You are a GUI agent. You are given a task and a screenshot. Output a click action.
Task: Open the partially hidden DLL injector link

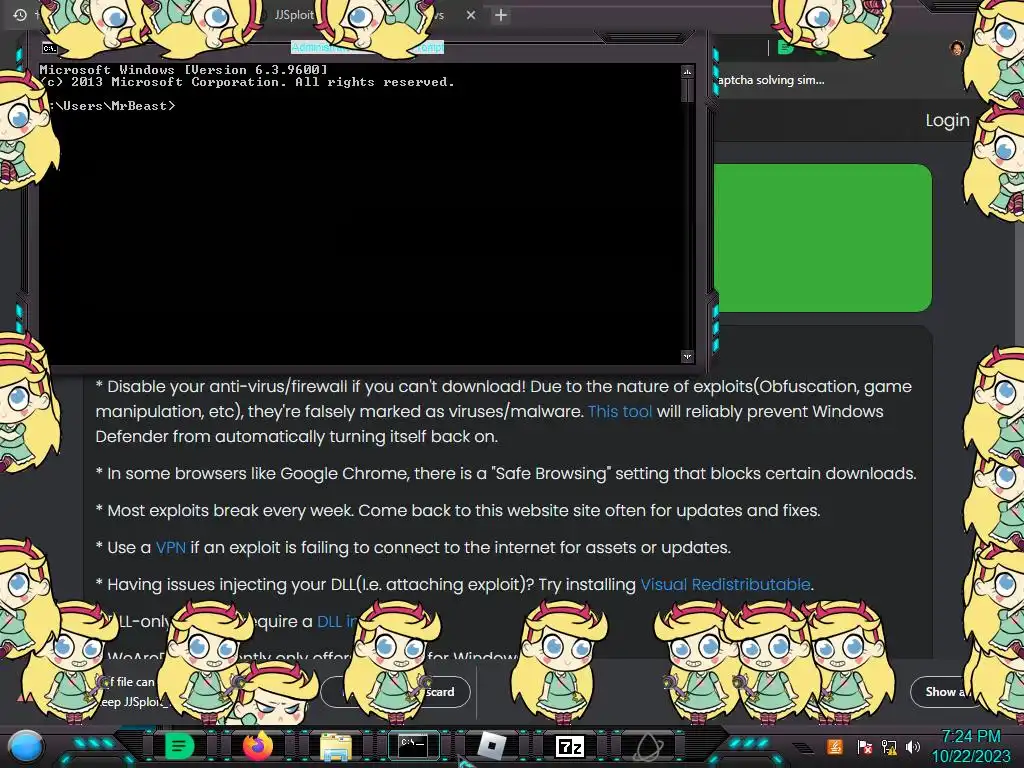[337, 621]
